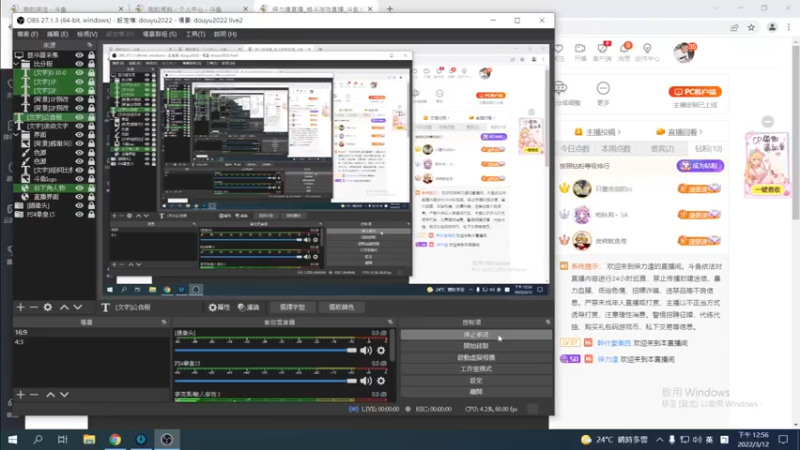Viewport: 800px width, 450px height.
Task: Toggle the lock on the 直播界面 source
Action: [x=91, y=196]
